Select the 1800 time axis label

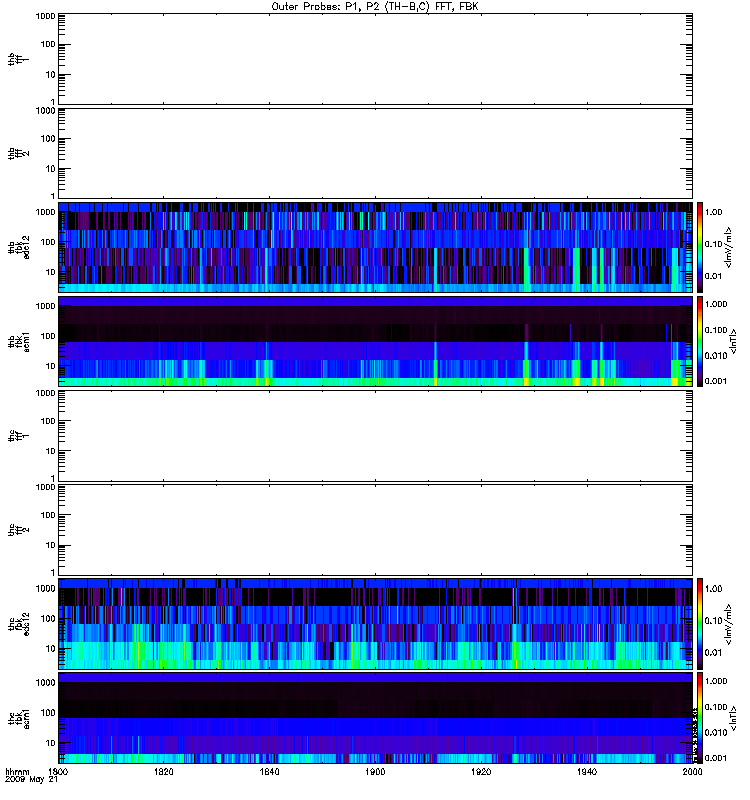pos(59,772)
